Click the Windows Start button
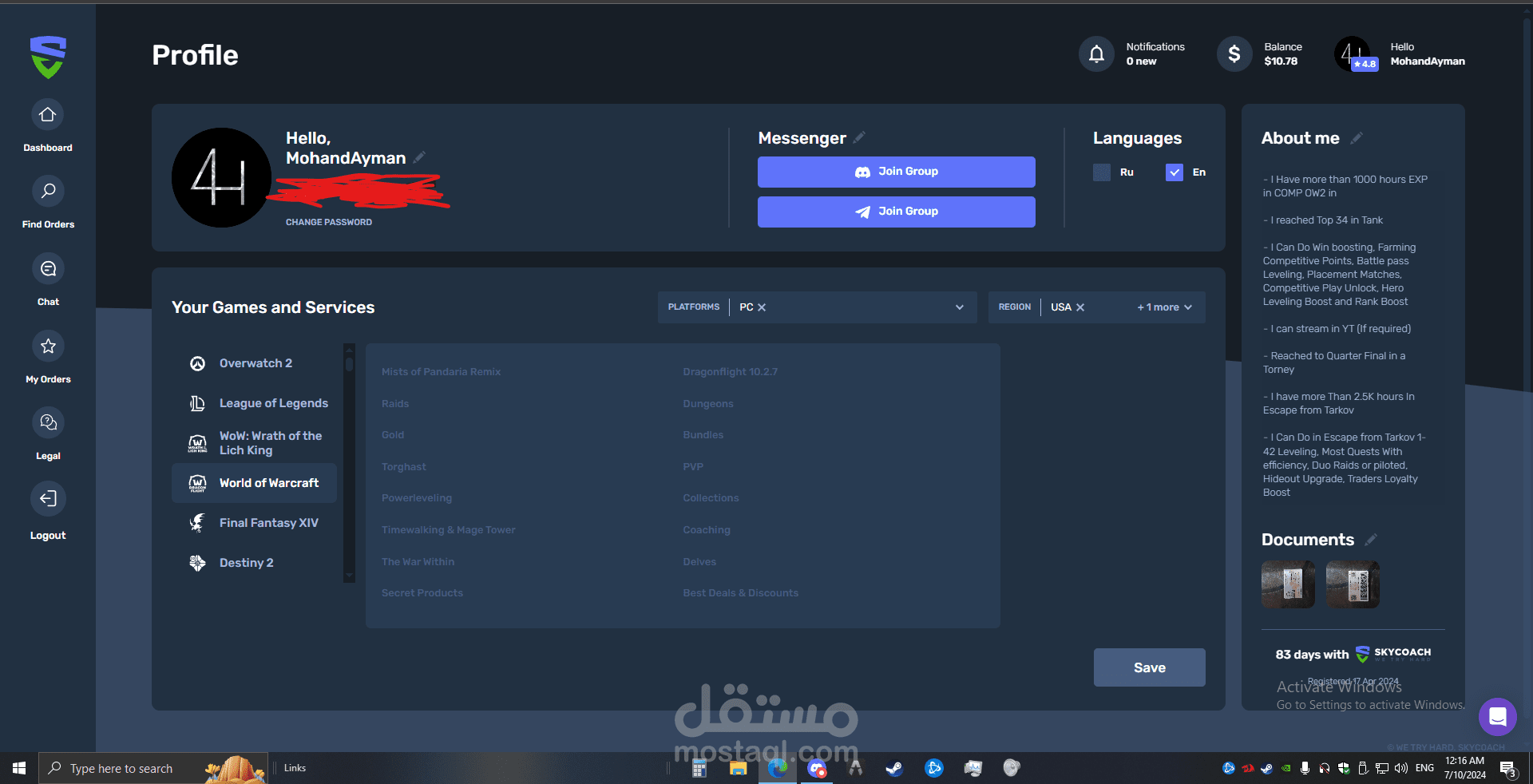1533x784 pixels. [19, 768]
